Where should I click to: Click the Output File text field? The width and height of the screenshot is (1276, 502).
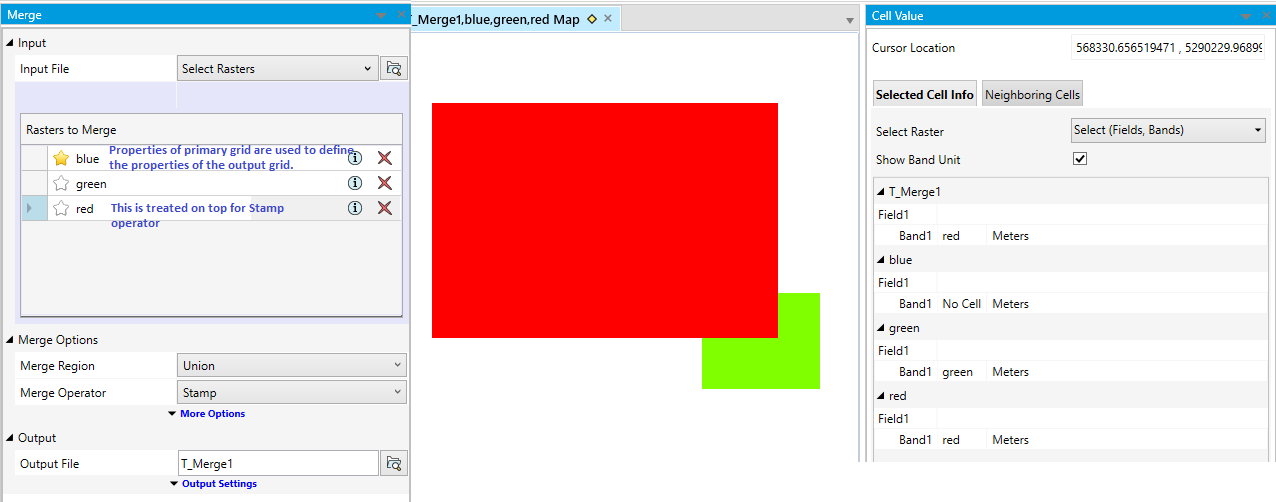click(x=278, y=464)
